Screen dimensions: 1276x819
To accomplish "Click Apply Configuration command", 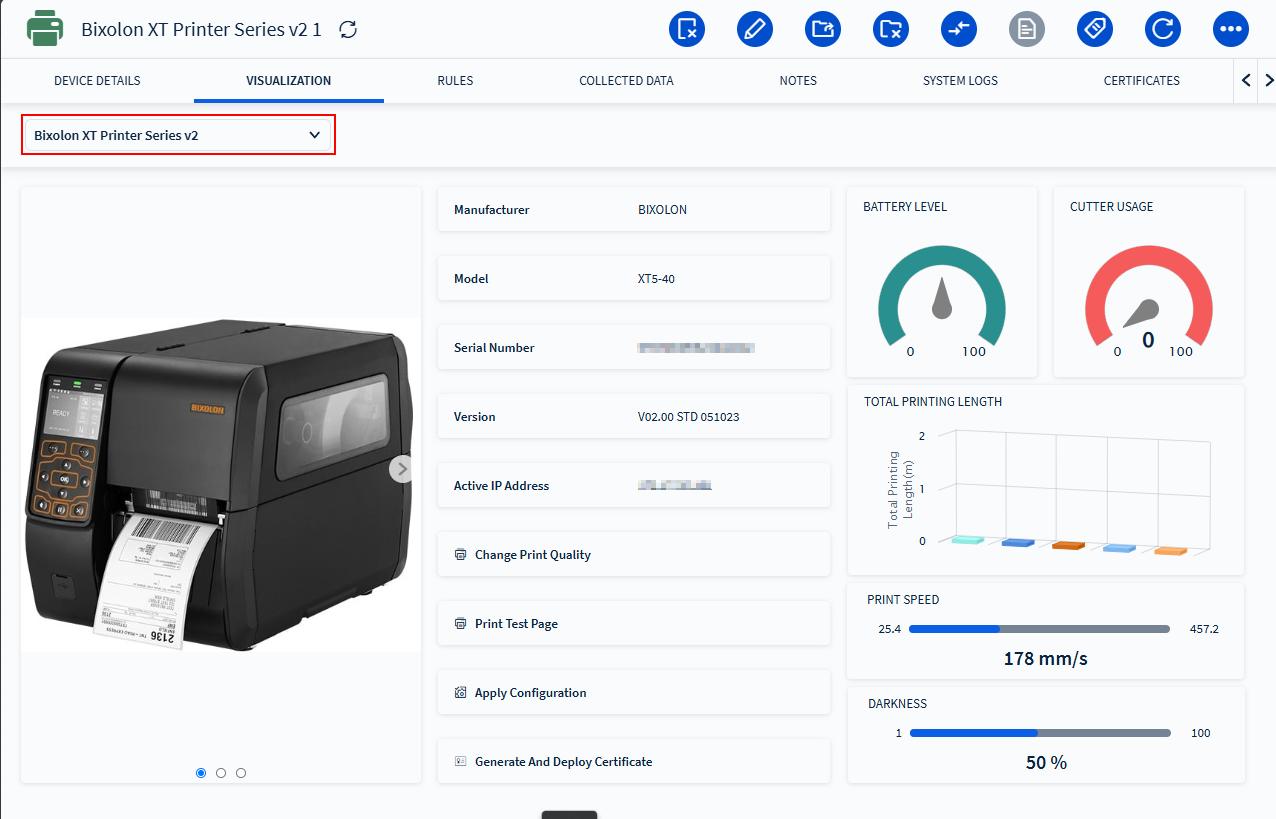I will (634, 693).
